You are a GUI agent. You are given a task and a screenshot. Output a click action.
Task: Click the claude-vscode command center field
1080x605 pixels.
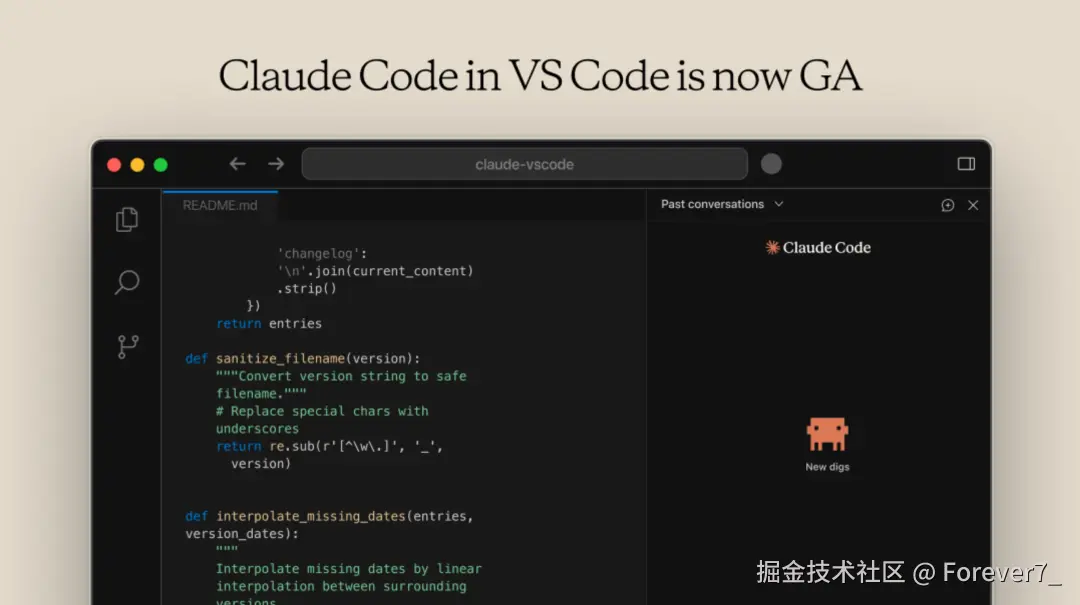coord(525,164)
